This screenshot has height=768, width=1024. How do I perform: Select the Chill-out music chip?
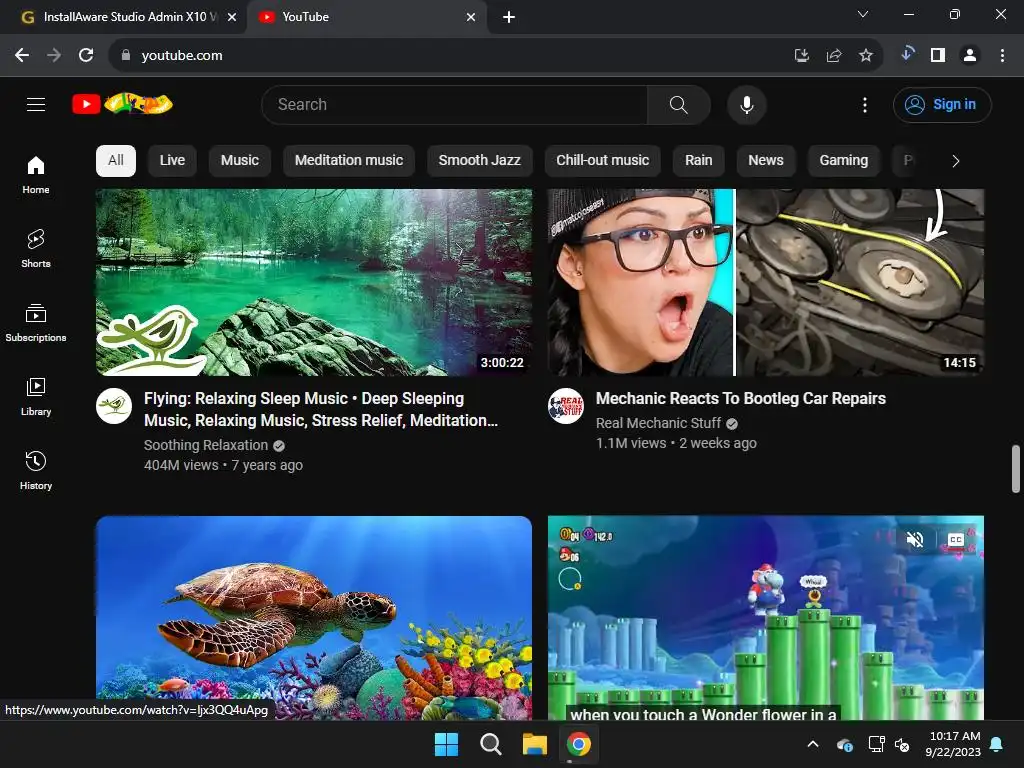click(x=602, y=161)
